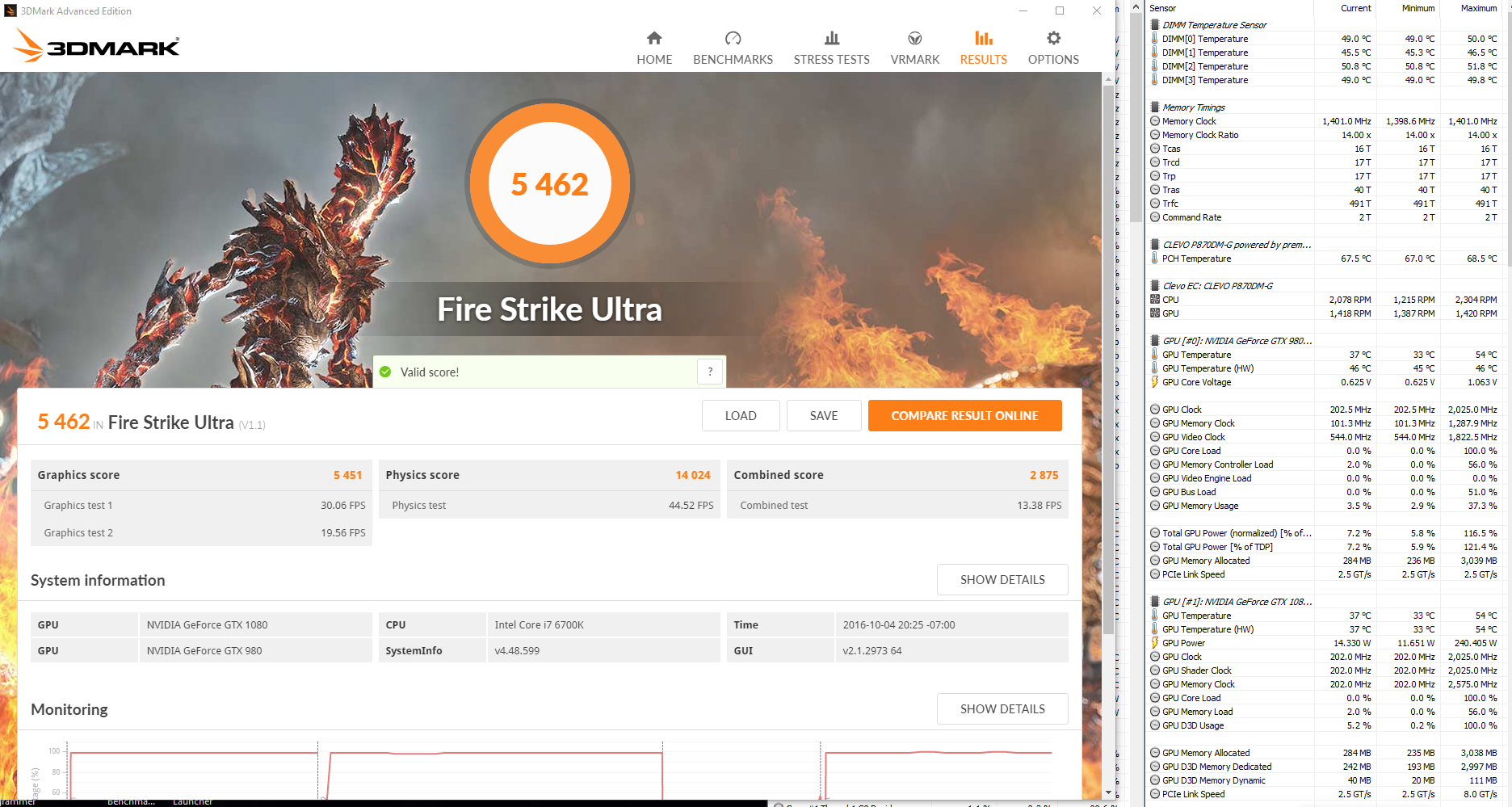Click the green Valid score checkmark icon

[x=385, y=372]
